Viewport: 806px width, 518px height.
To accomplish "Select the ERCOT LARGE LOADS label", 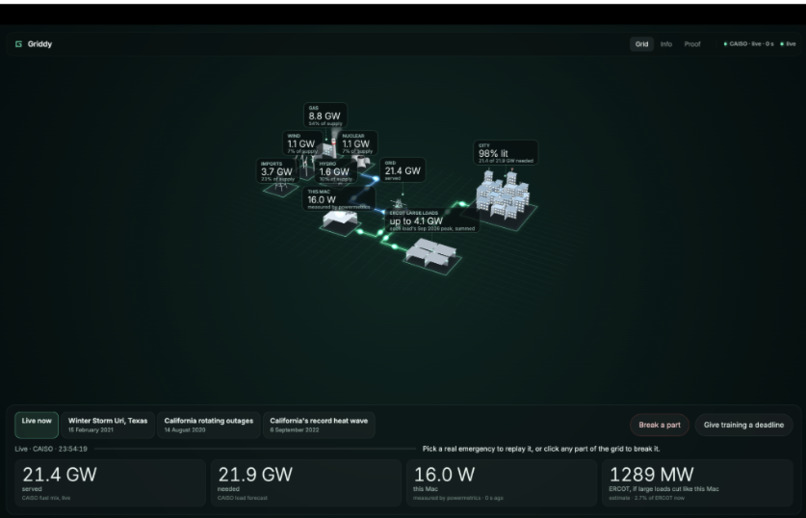I will click(x=432, y=220).
